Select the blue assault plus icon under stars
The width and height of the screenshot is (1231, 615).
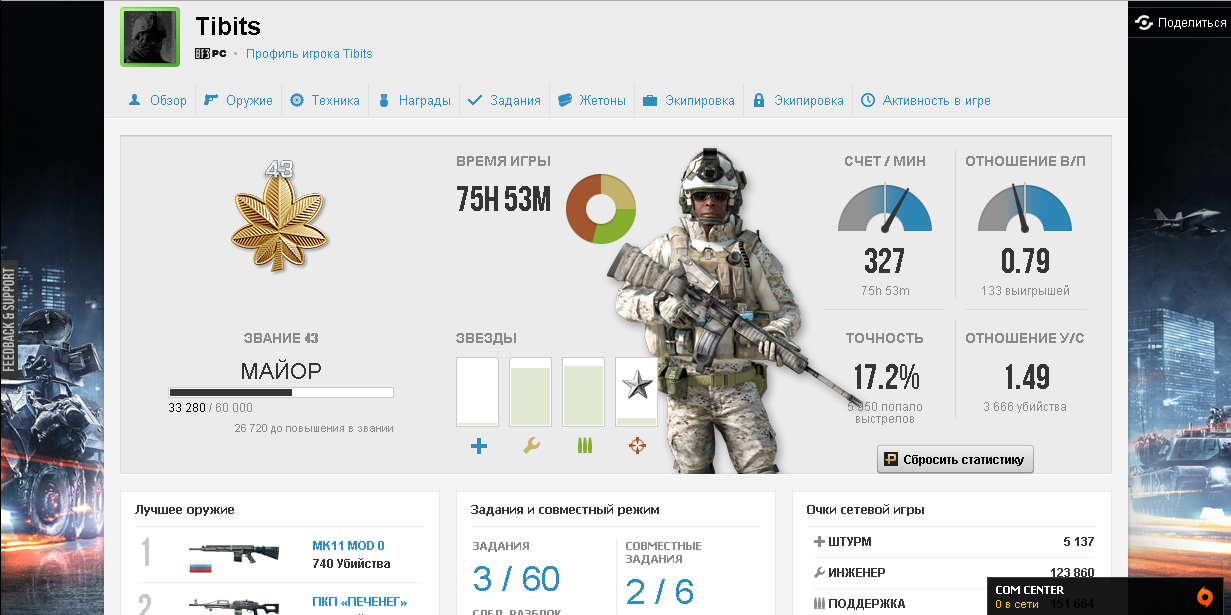pyautogui.click(x=478, y=446)
